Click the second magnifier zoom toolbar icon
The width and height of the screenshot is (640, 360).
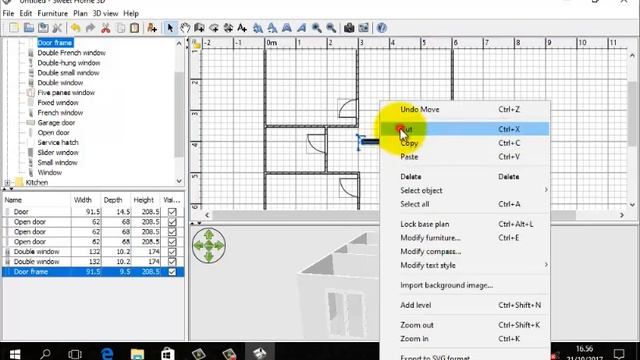click(x=331, y=28)
